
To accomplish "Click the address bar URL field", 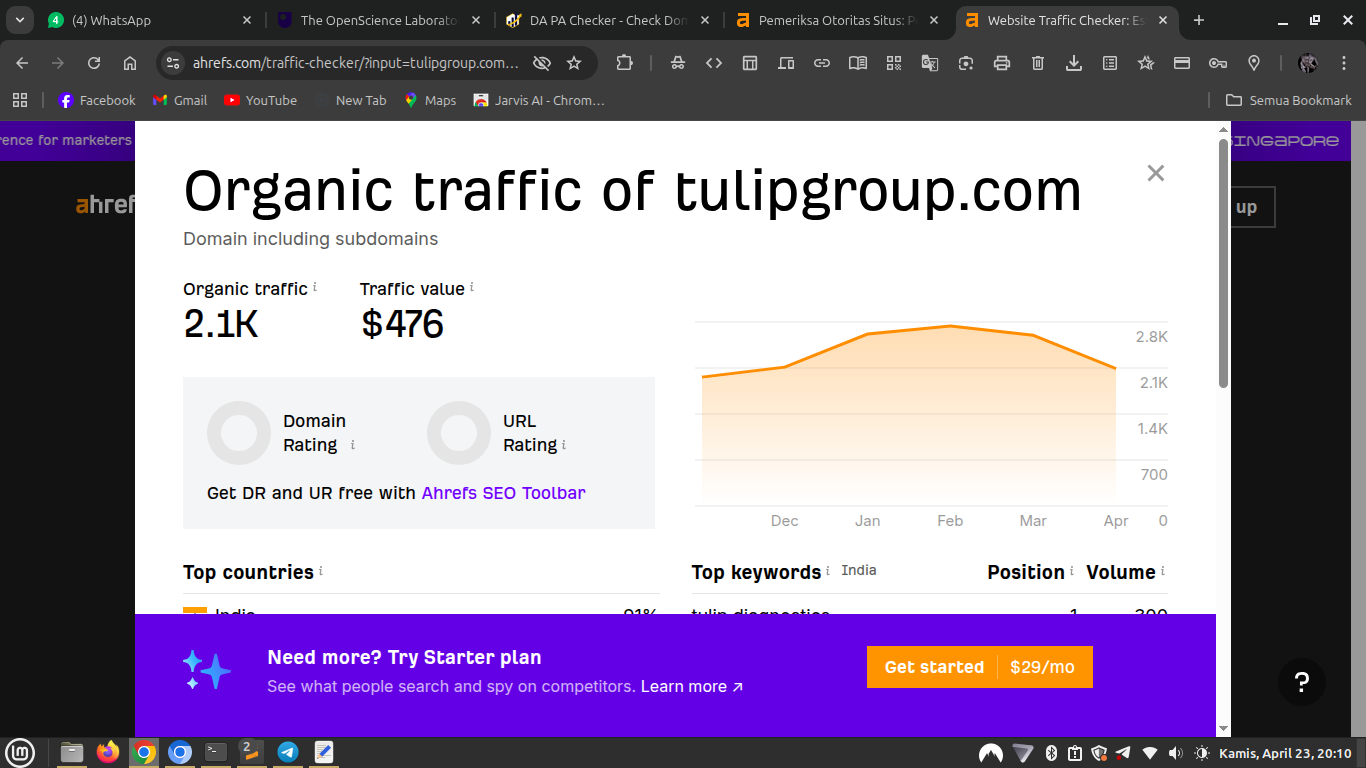I will click(x=356, y=63).
